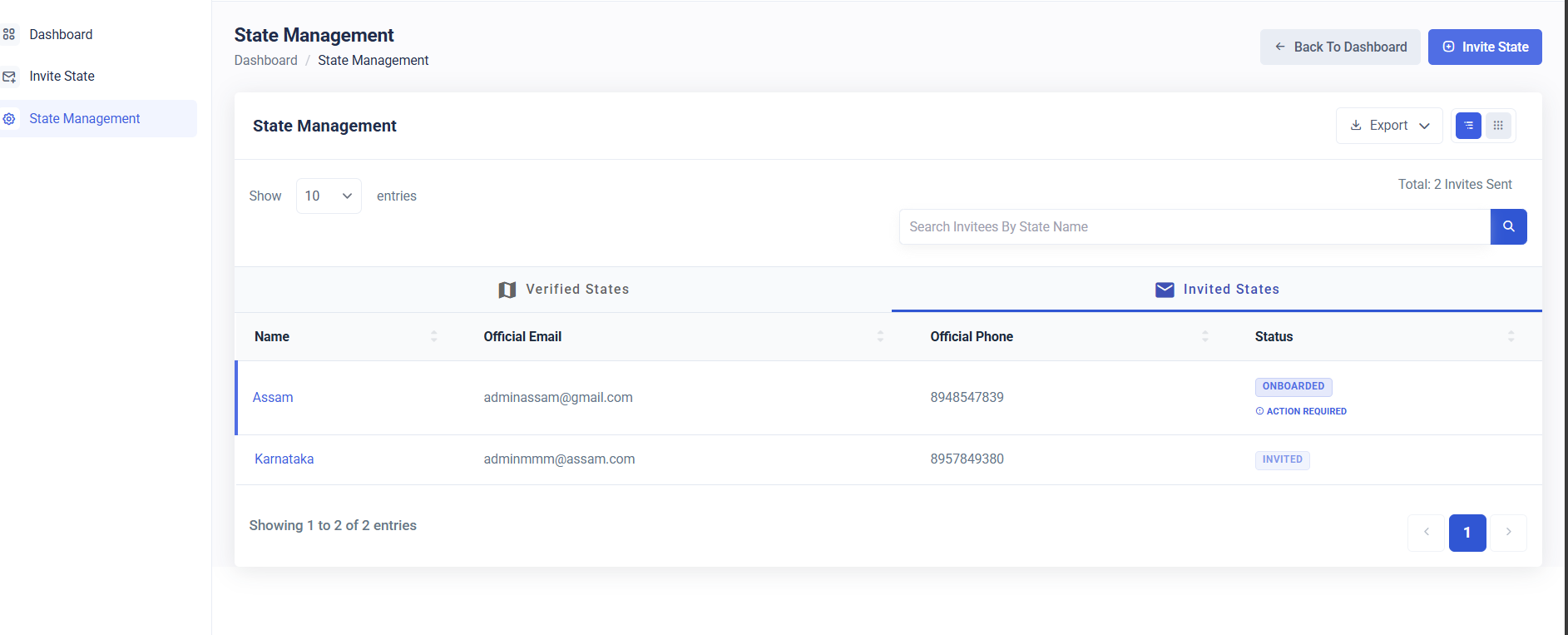
Task: Open the Export dropdown
Action: pyautogui.click(x=1389, y=126)
